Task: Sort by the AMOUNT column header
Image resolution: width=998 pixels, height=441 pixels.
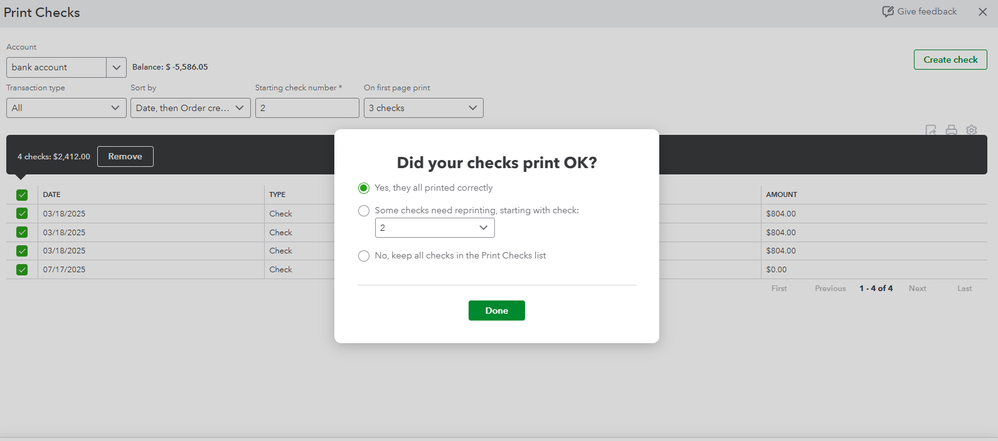Action: (781, 194)
